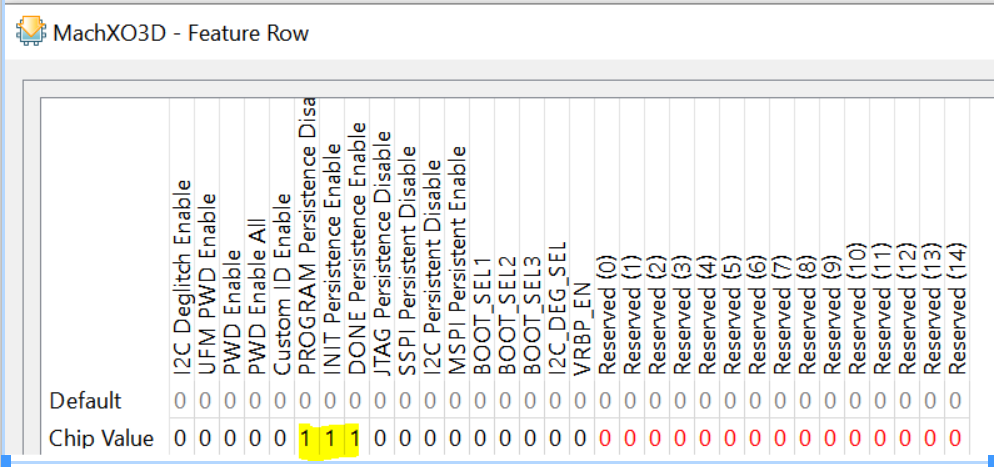Click the BOOT_SEL3 column header
994x467 pixels.
(x=531, y=317)
